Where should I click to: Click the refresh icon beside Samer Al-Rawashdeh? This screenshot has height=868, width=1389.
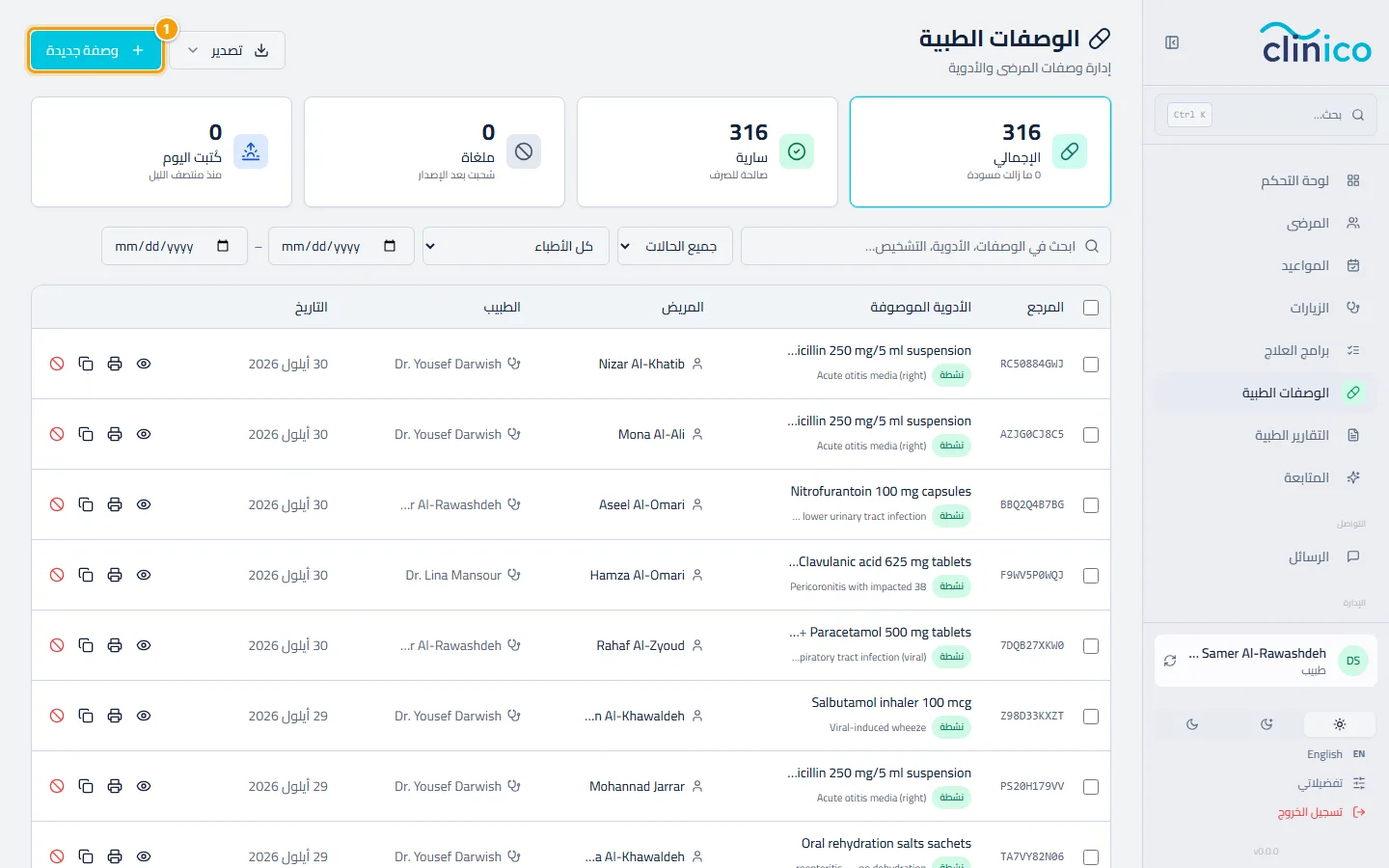pos(1170,661)
